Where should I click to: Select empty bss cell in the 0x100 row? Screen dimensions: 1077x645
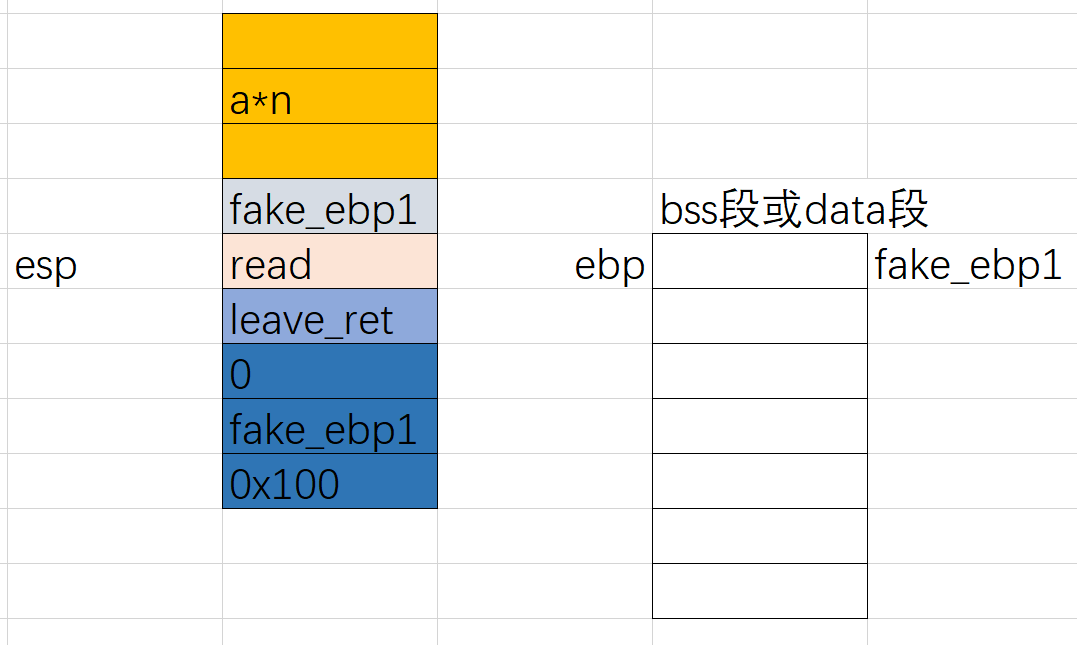tap(759, 482)
